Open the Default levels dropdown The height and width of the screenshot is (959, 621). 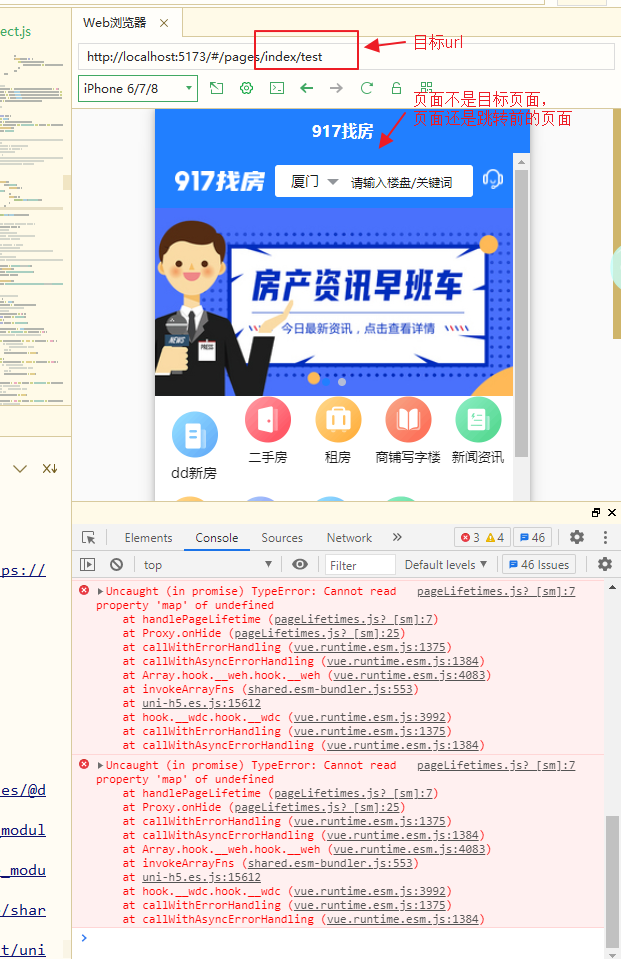[x=445, y=565]
